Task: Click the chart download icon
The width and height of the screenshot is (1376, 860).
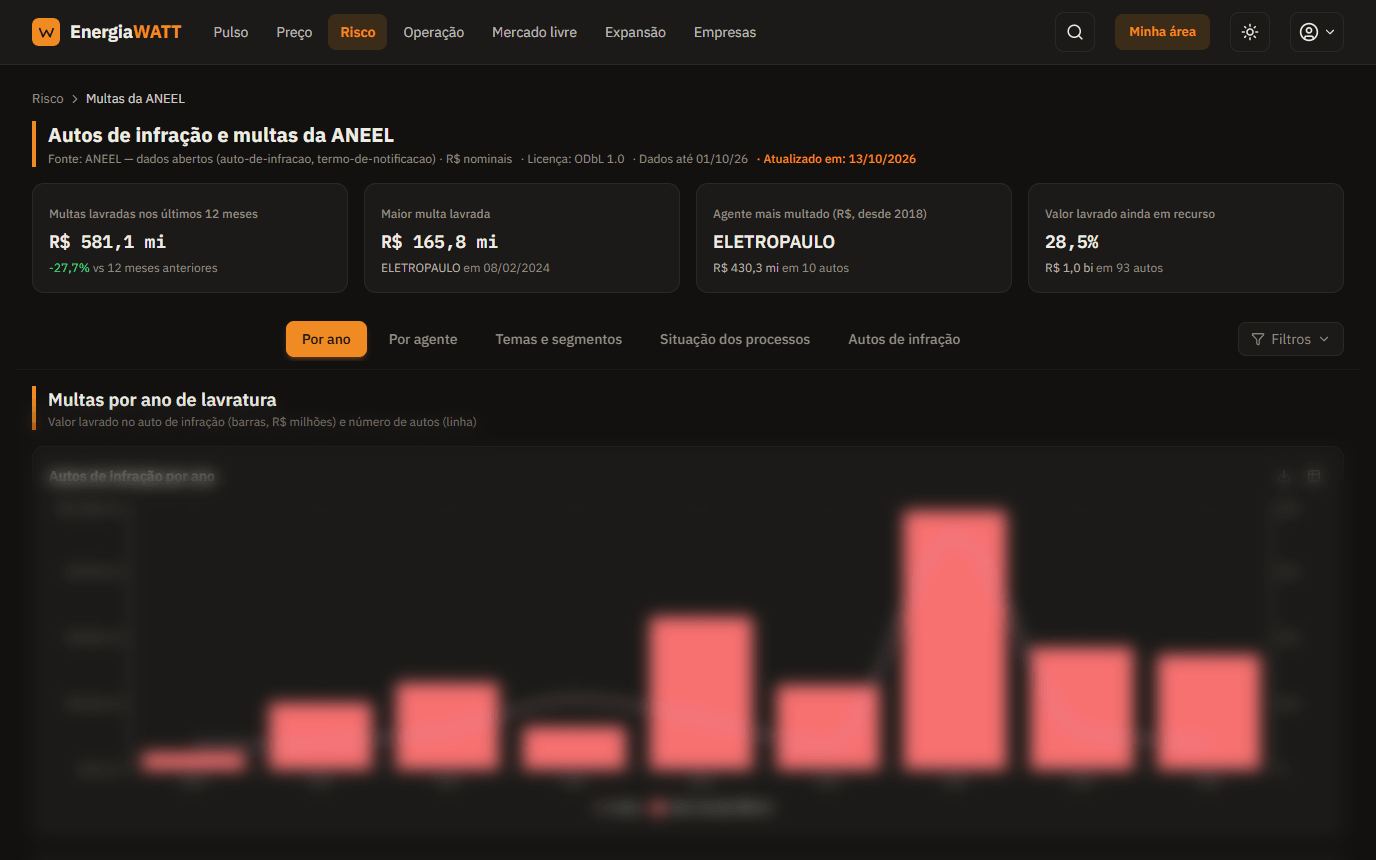Action: (x=1284, y=476)
